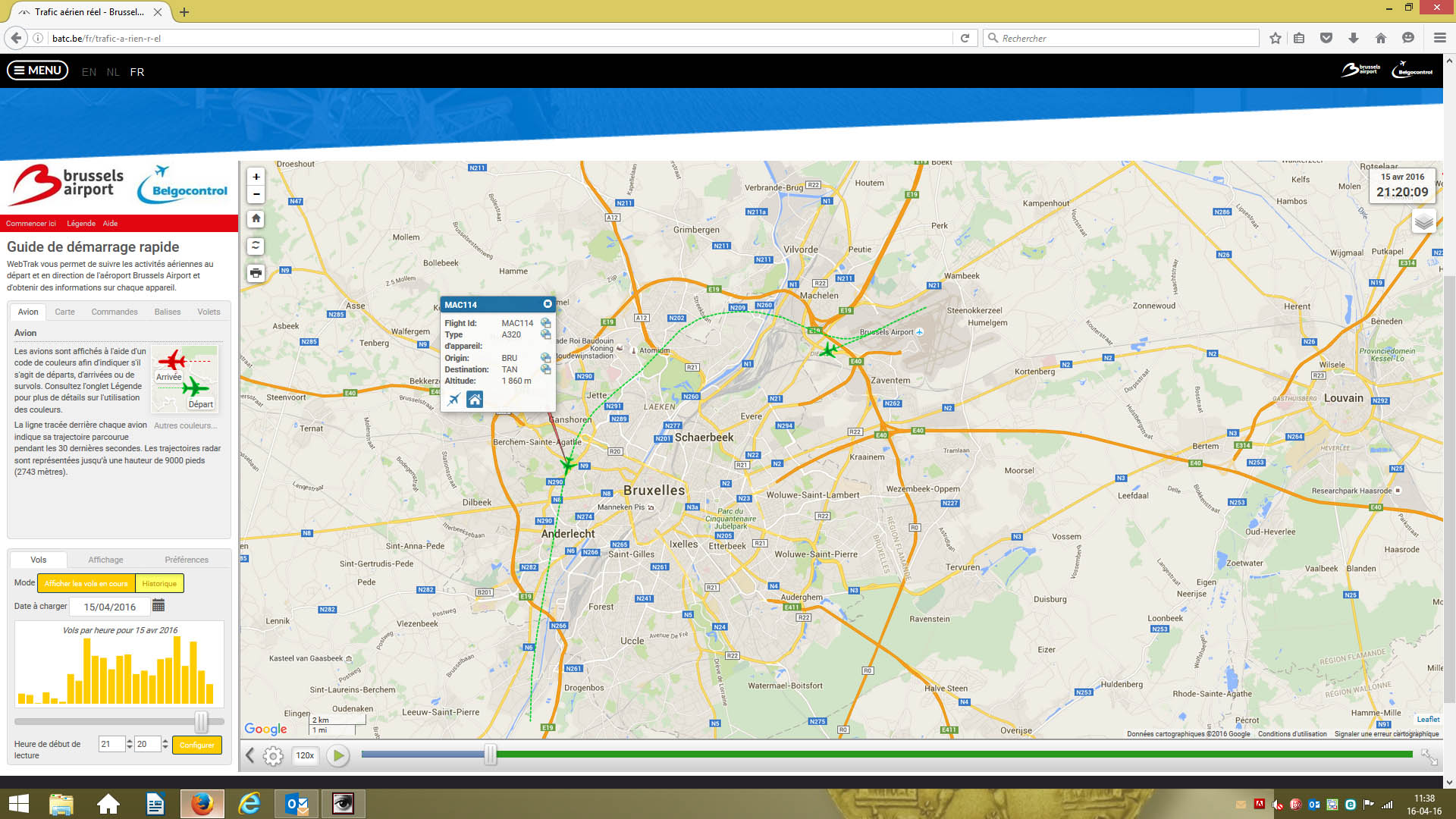Open lookup icon next to aircraft type A320
Image resolution: width=1456 pixels, height=819 pixels.
click(545, 334)
